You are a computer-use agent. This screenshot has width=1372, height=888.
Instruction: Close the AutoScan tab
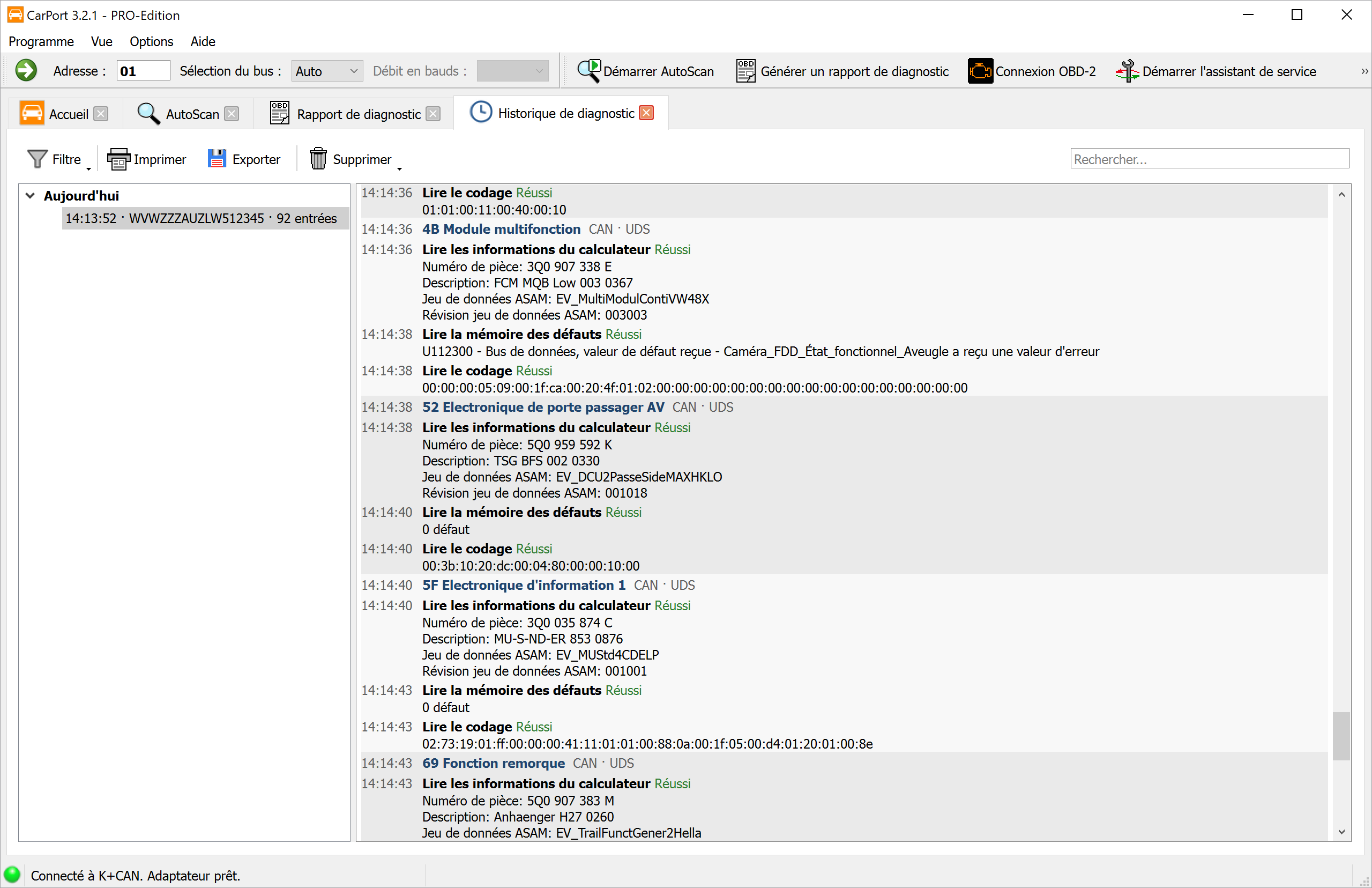(232, 114)
